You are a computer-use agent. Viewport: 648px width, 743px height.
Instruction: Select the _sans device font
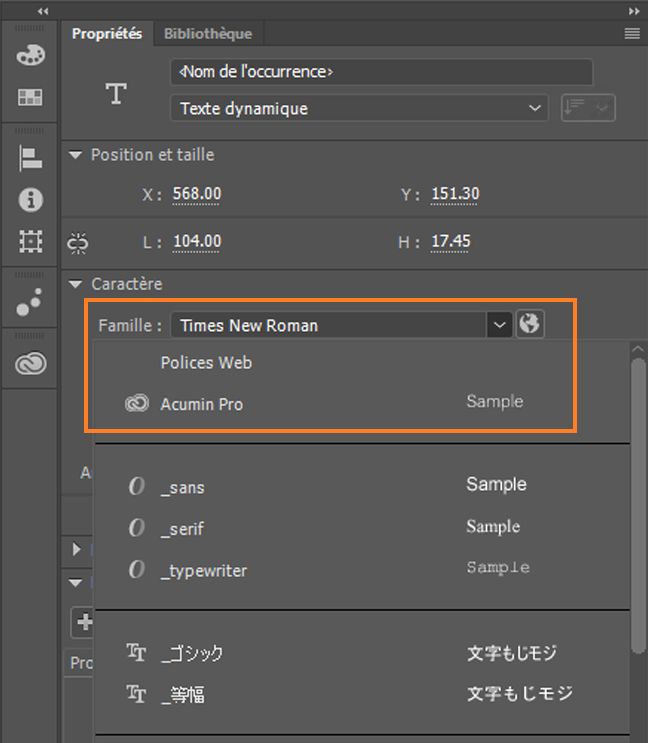pos(362,486)
